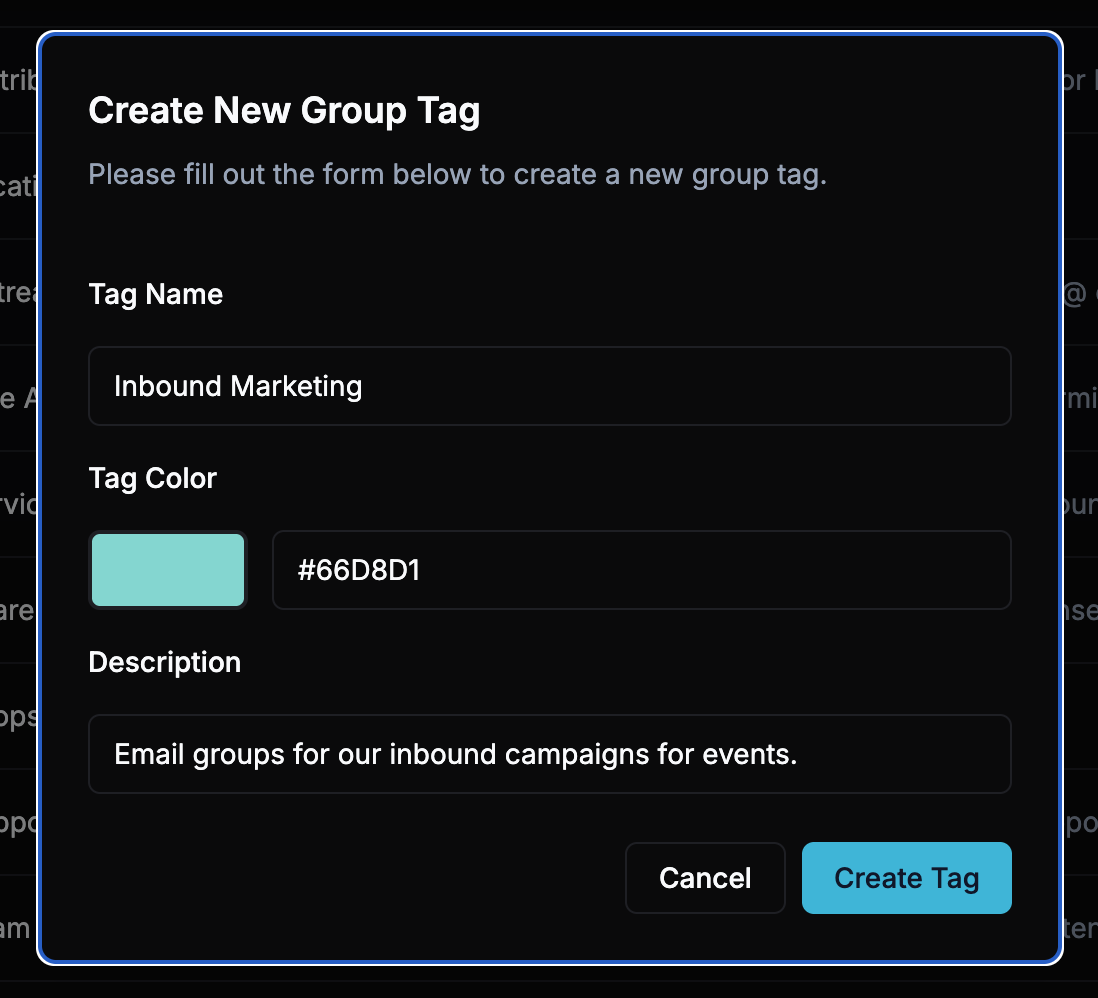Screen dimensions: 1098x998
Task: Click the Inbound Marketing text input
Action: point(550,386)
